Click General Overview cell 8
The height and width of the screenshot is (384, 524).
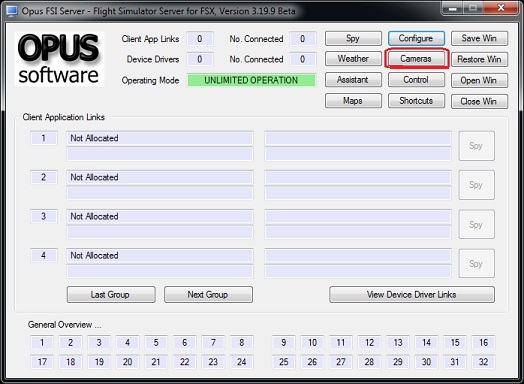point(241,343)
